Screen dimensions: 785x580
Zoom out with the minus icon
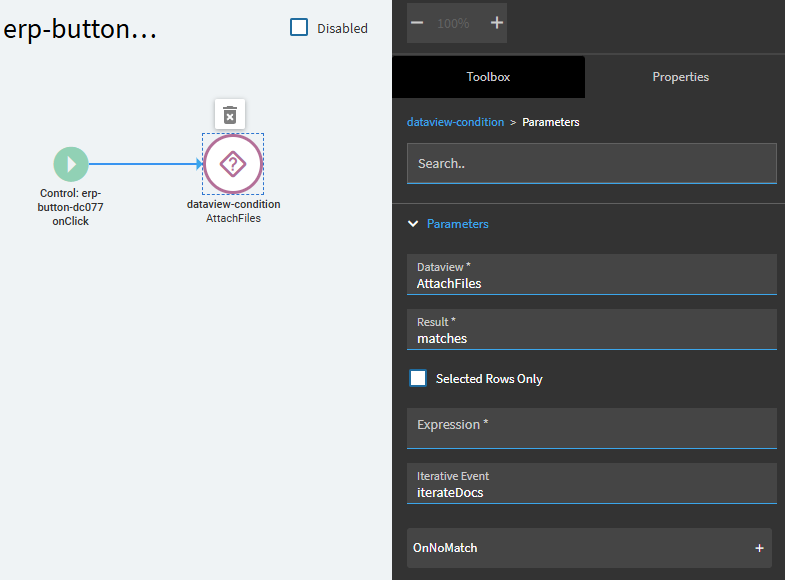417,23
